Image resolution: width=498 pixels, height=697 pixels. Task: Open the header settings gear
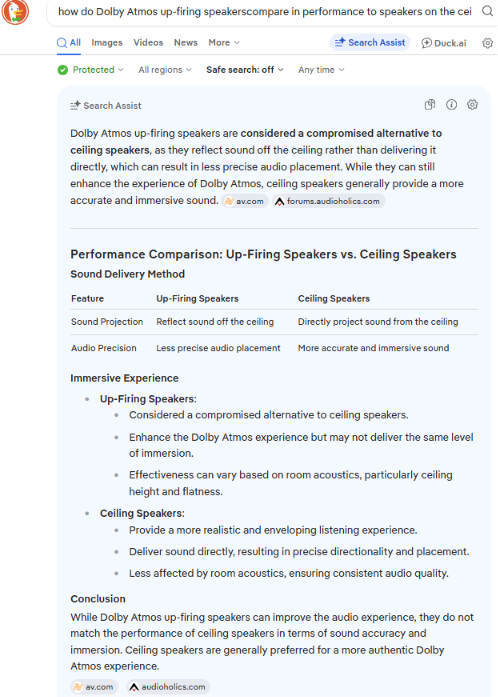[x=488, y=43]
